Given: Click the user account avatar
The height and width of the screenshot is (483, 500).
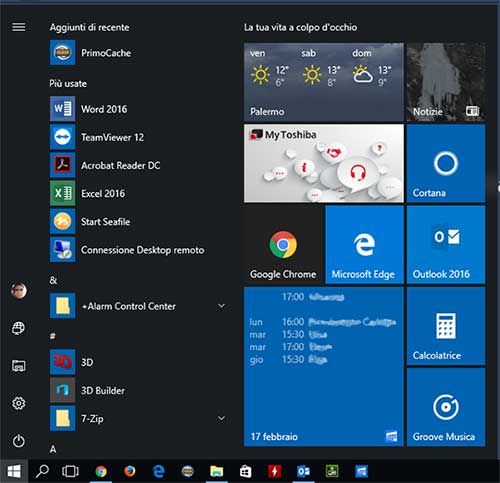Looking at the screenshot, I should (19, 291).
